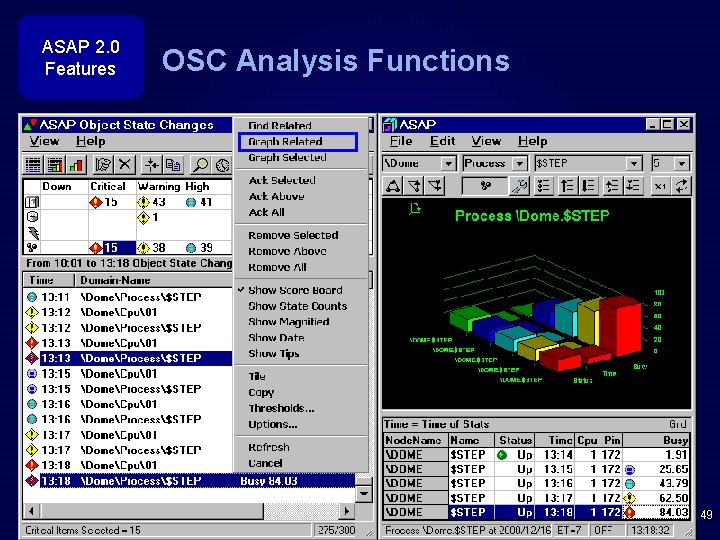
Task: Click the process entity box with dots
Action: point(485,186)
